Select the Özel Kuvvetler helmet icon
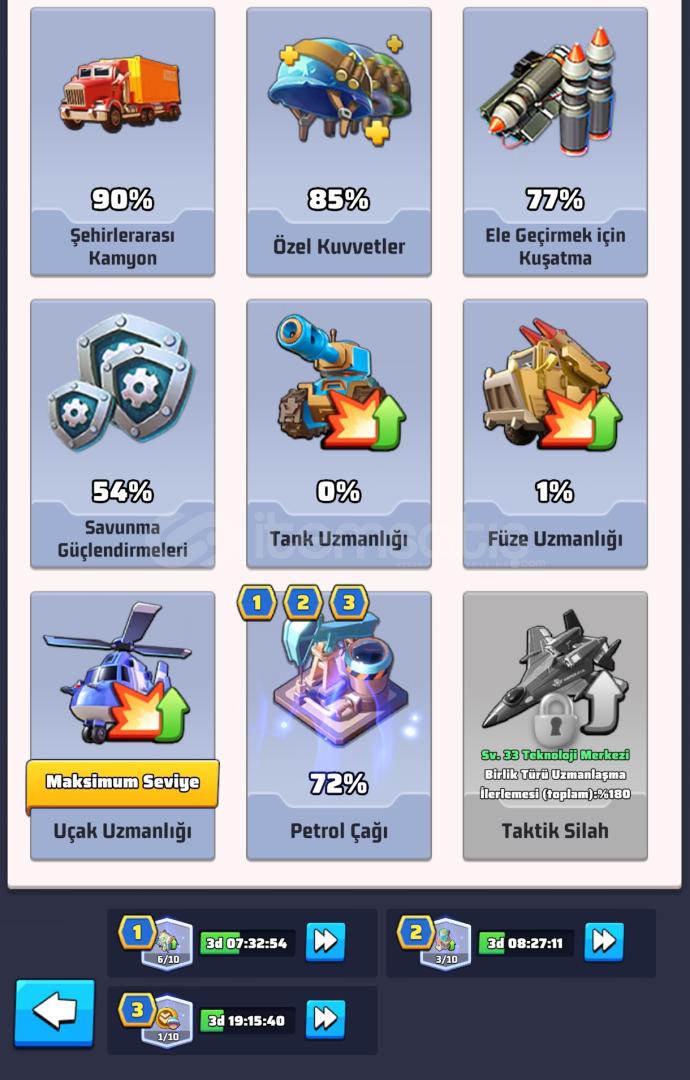Screen dimensions: 690x1080 tap(339, 88)
